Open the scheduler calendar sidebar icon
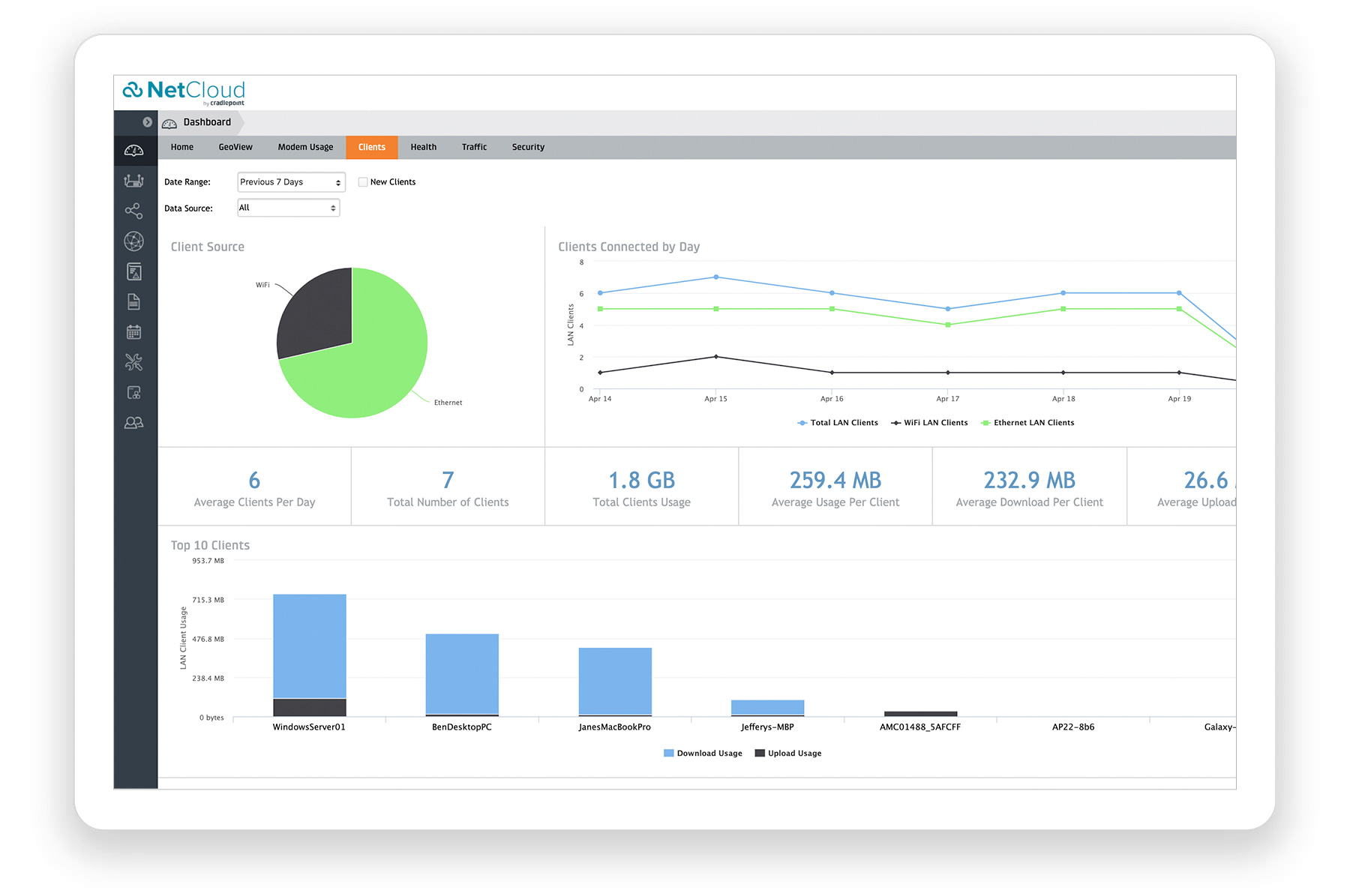 click(134, 332)
